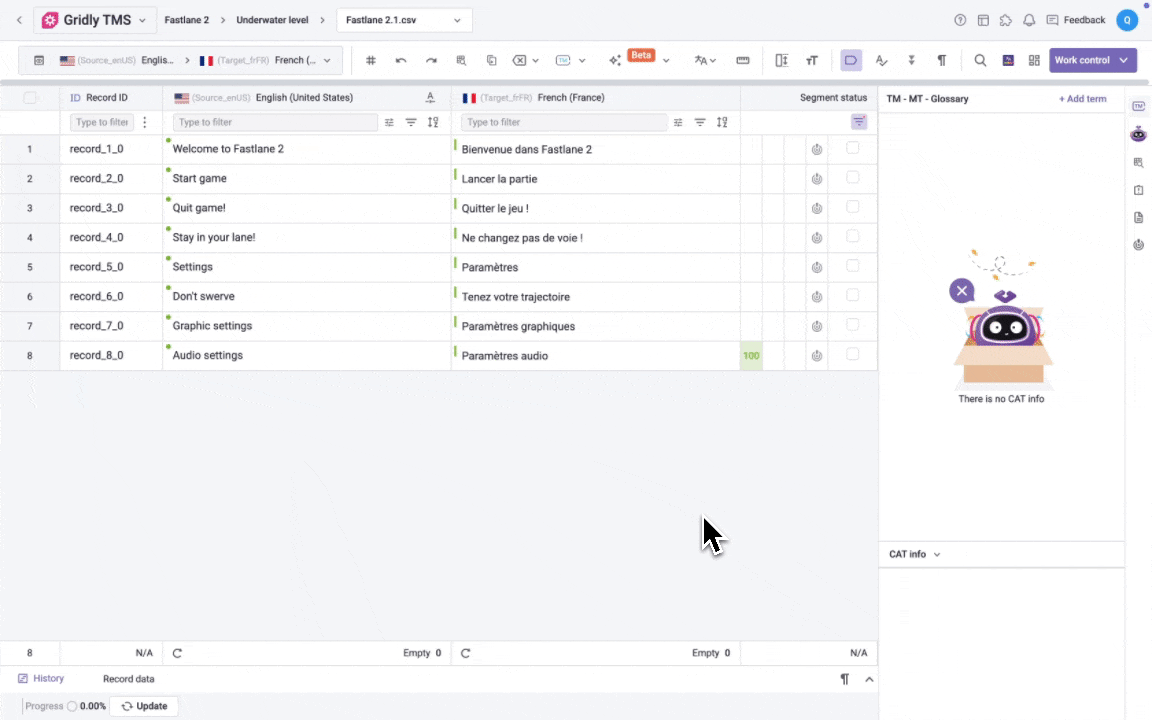Click the undo arrow in the toolbar
The image size is (1152, 720).
click(x=401, y=60)
